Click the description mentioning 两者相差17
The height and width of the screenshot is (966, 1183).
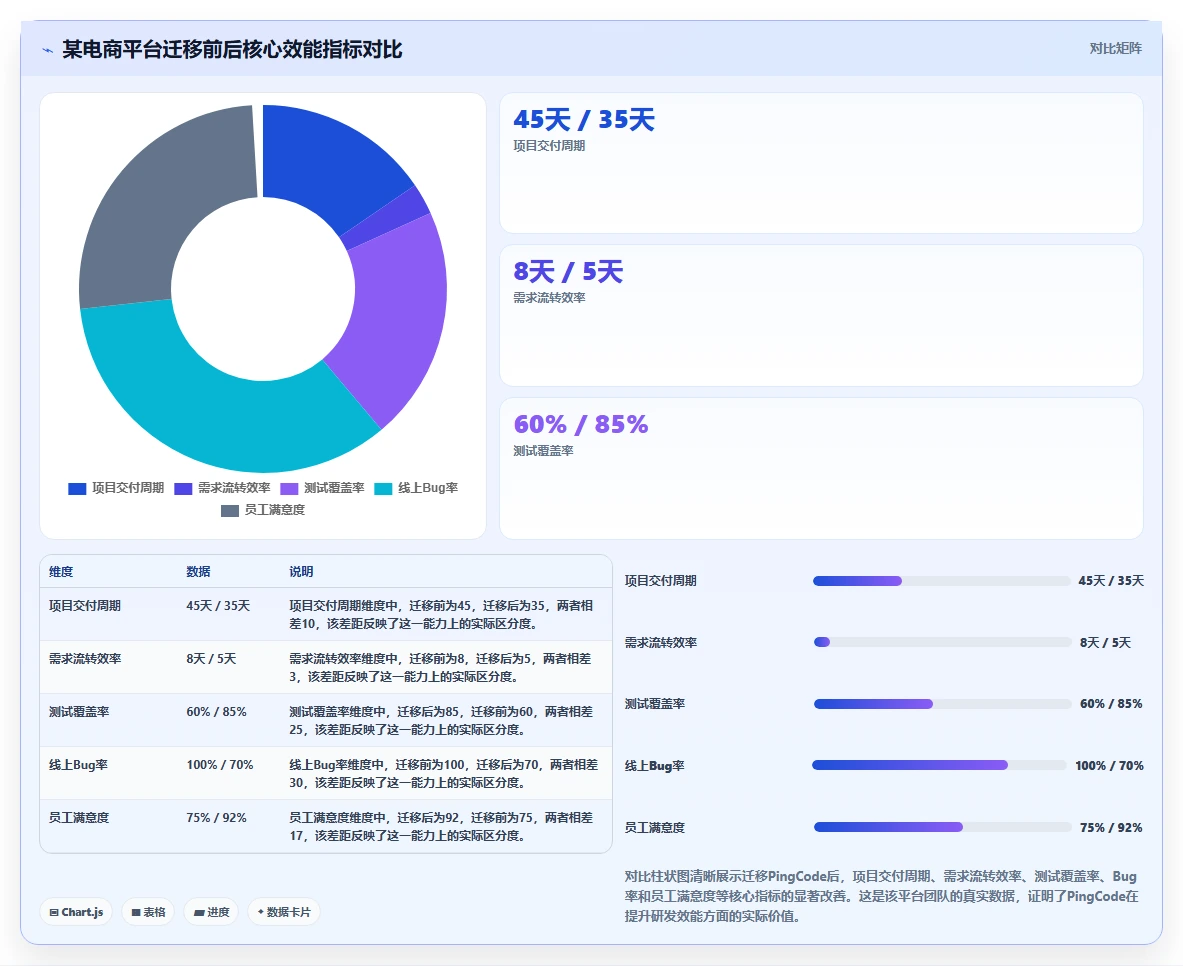441,826
